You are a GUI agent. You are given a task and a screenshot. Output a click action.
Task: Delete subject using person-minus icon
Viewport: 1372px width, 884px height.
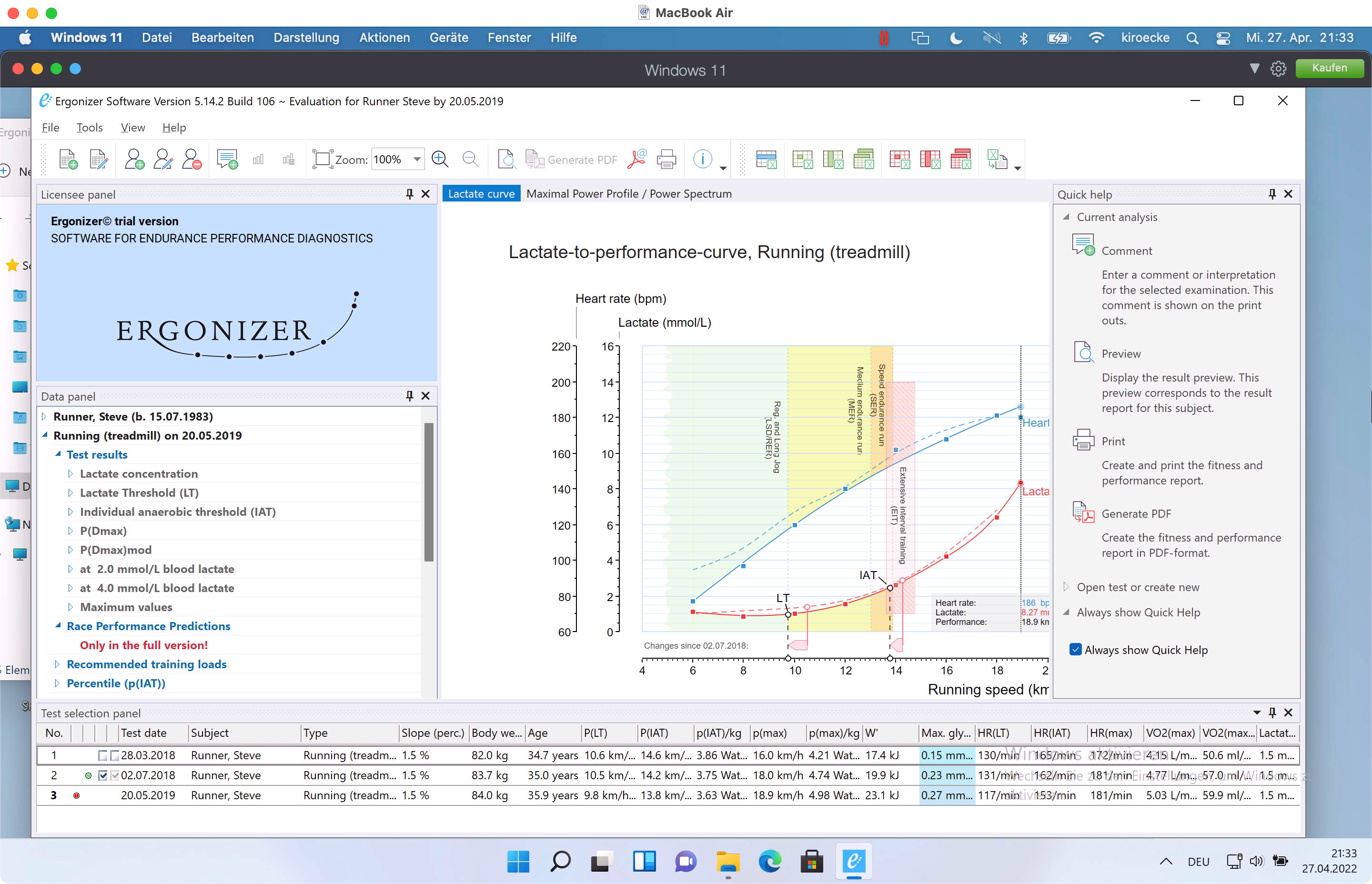(x=192, y=160)
